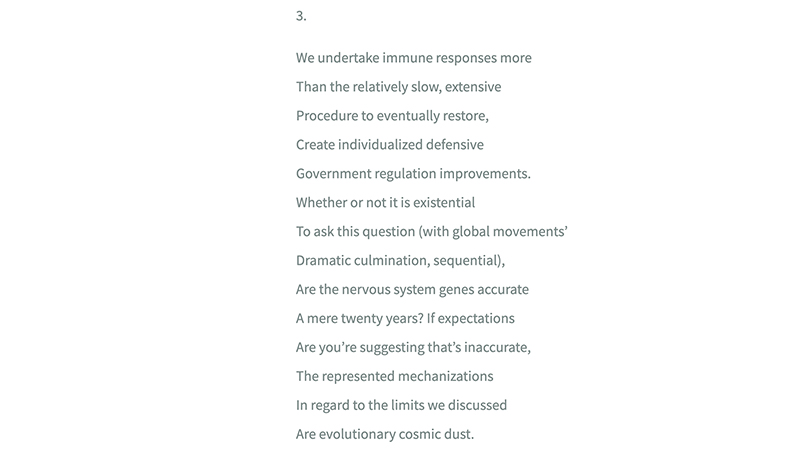800x450 pixels.
Task: Click the line starting "To ask this question"
Action: coord(432,232)
